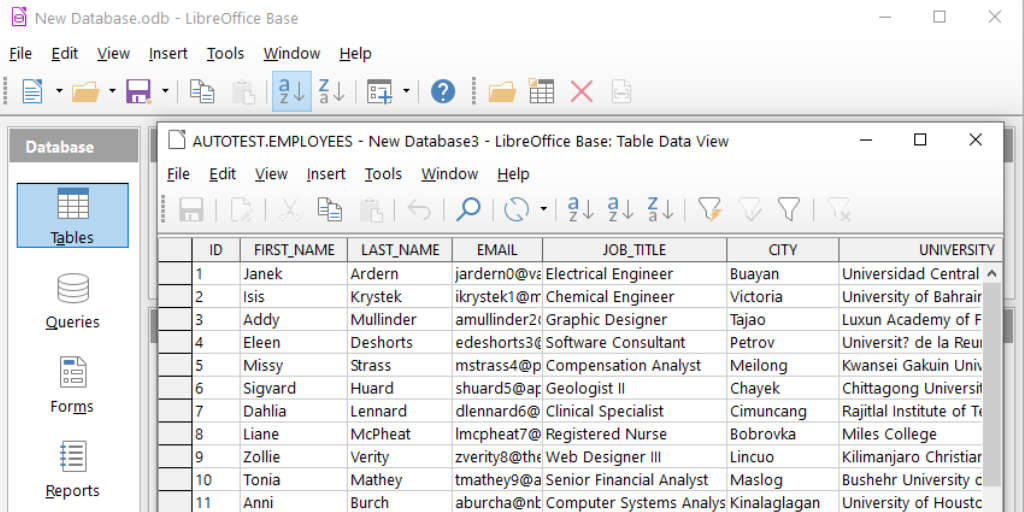Image resolution: width=1024 pixels, height=512 pixels.
Task: Open Edit menu in main Base window
Action: tap(65, 54)
